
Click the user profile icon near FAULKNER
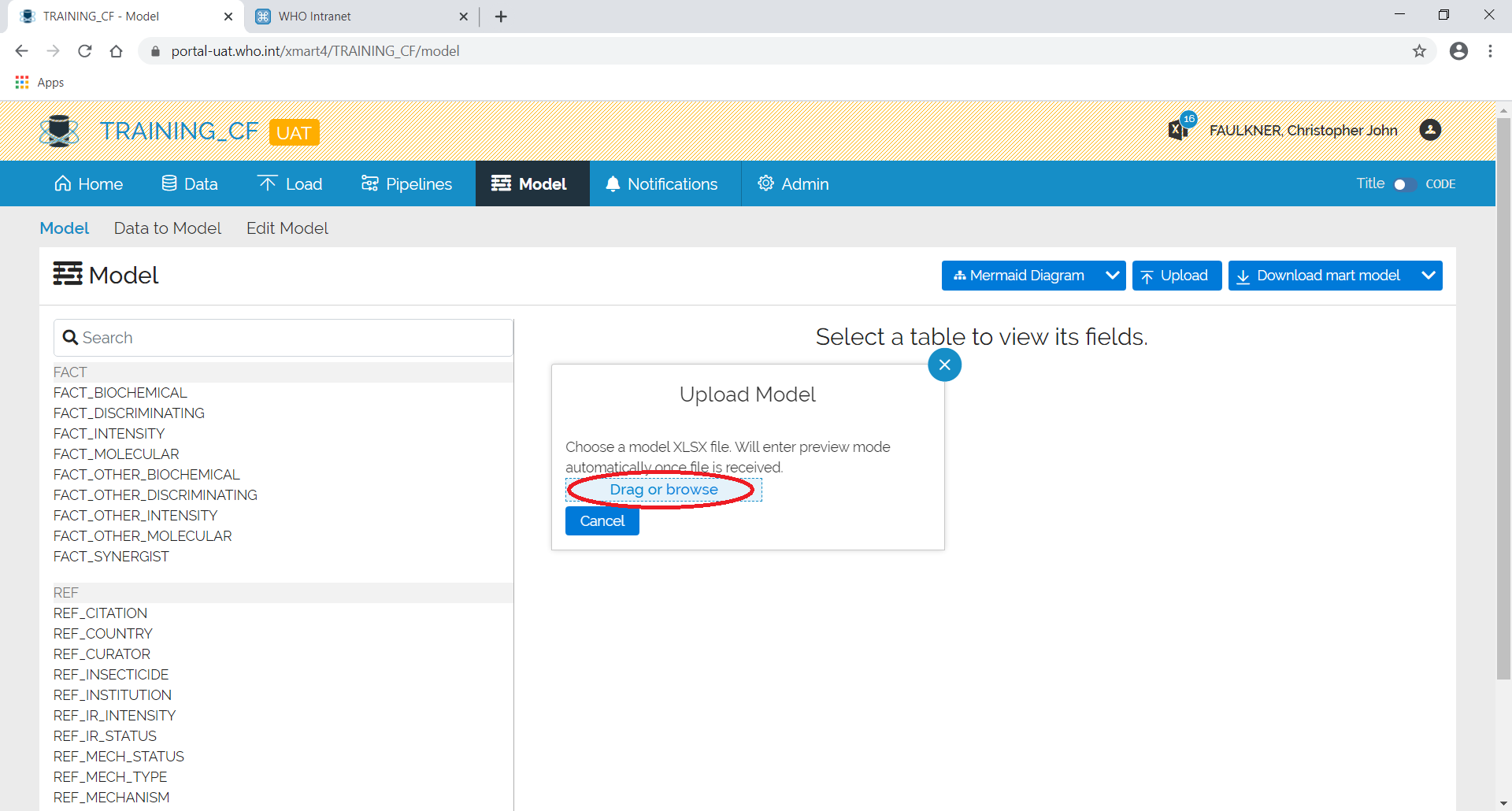(x=1430, y=130)
